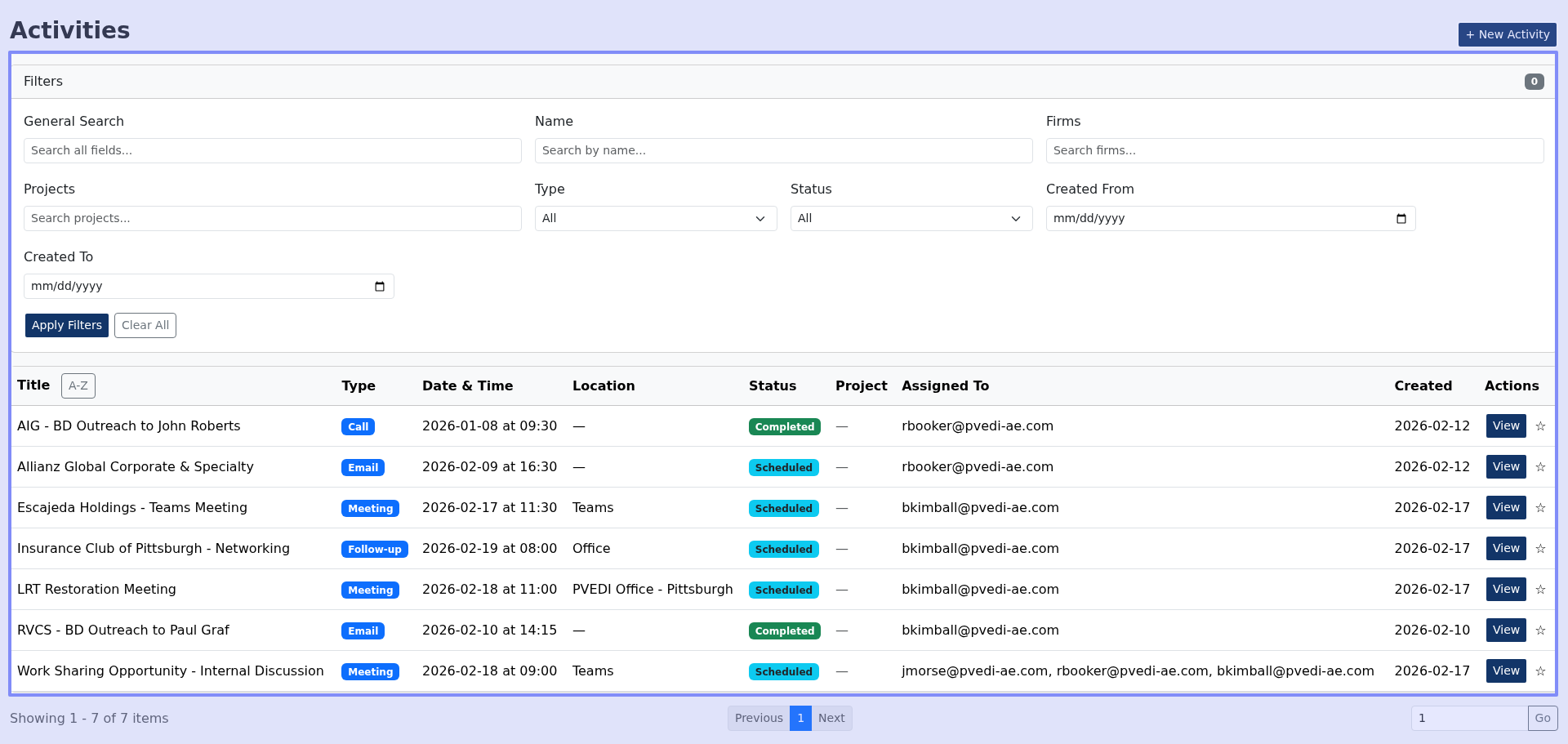
Task: Click the Apply Filters button
Action: [x=67, y=325]
